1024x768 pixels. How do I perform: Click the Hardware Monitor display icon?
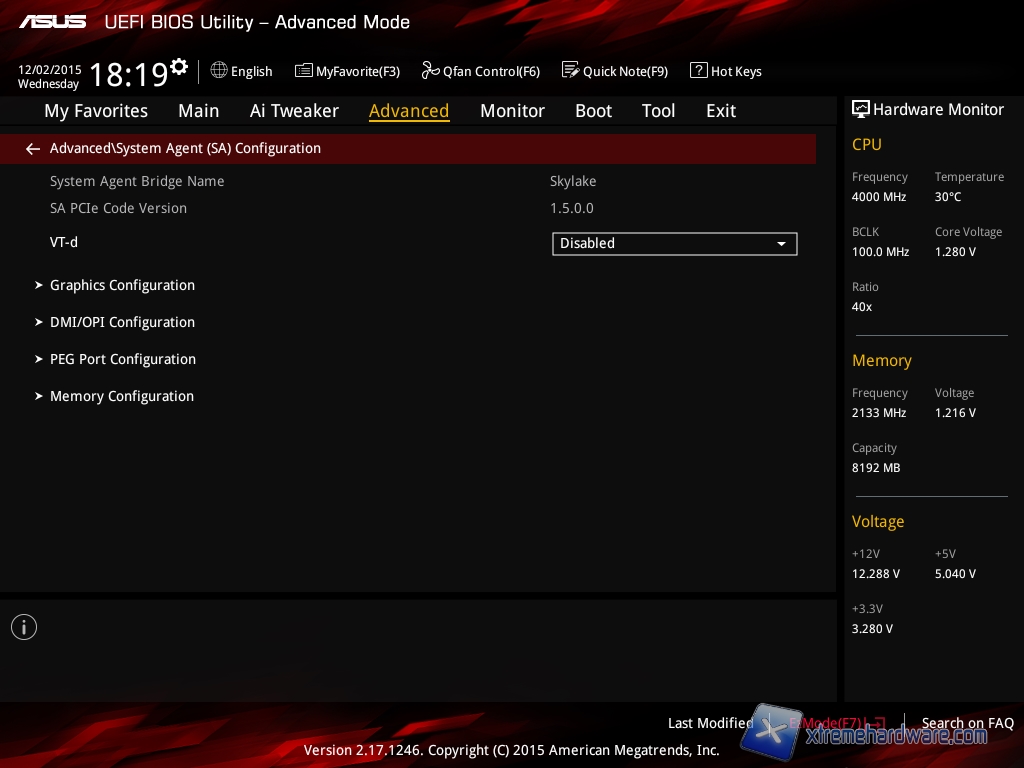pos(860,109)
